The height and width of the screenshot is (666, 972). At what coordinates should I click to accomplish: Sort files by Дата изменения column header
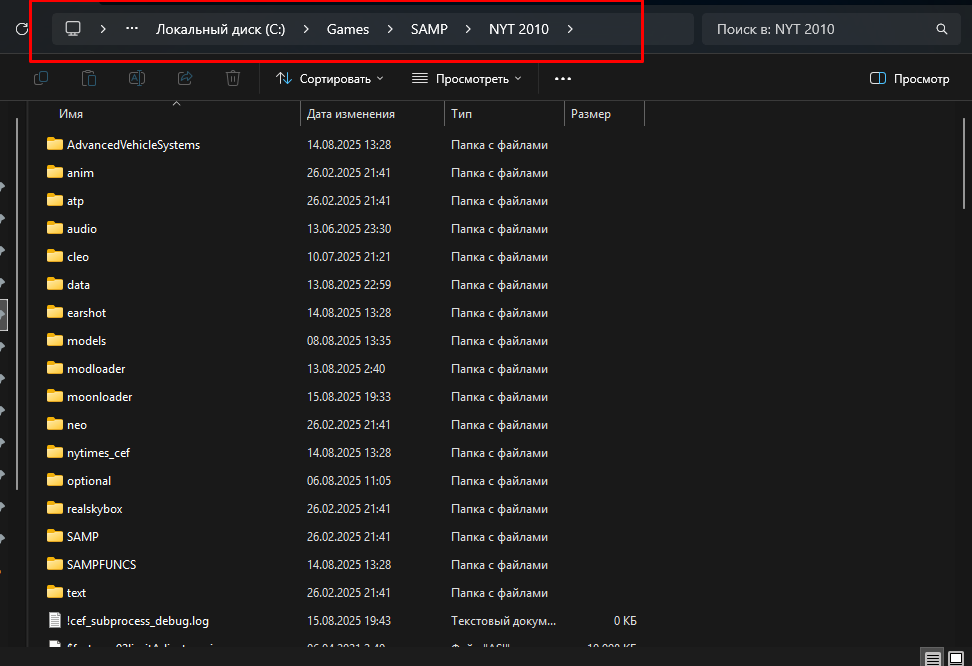click(x=351, y=114)
